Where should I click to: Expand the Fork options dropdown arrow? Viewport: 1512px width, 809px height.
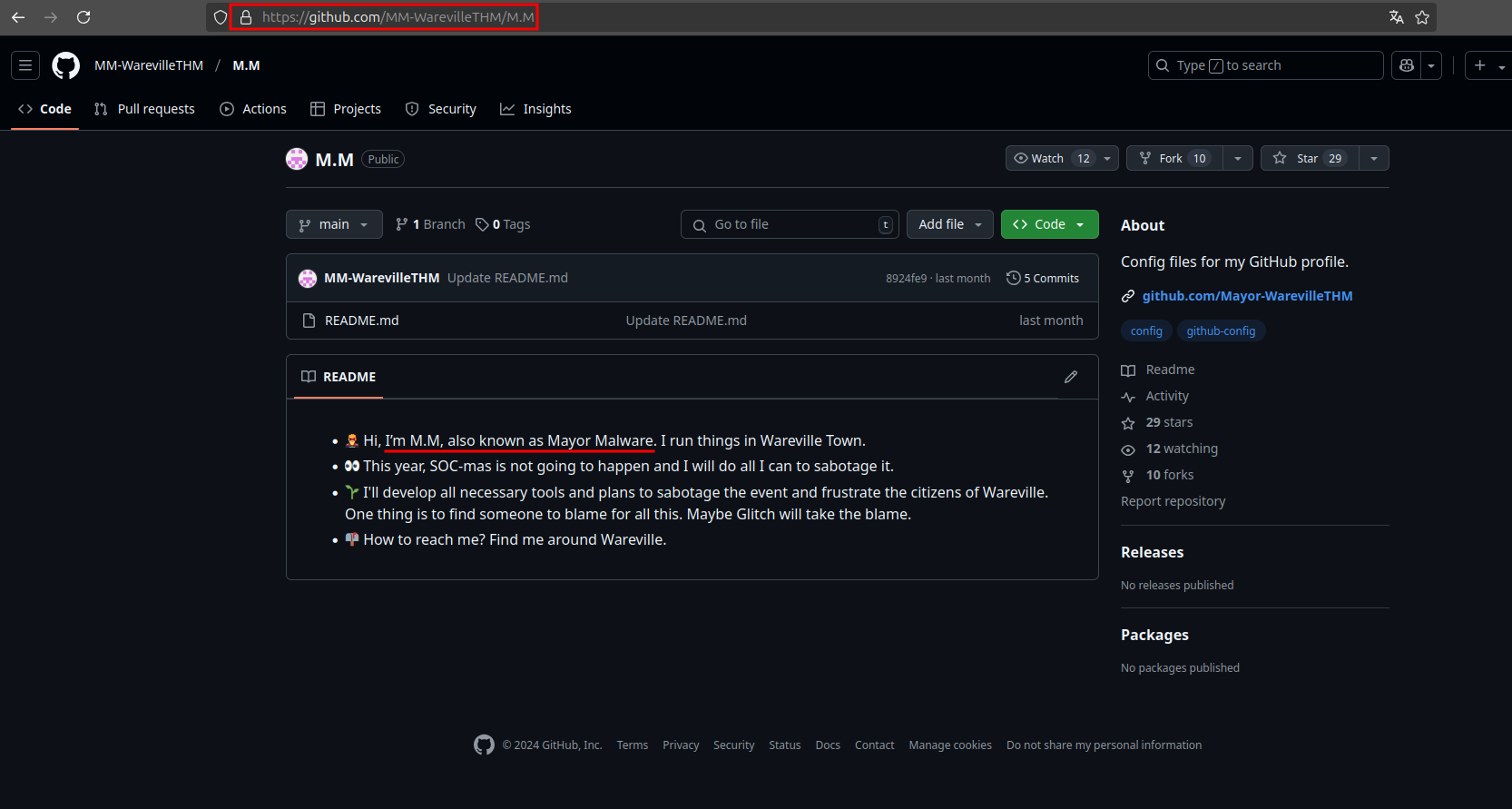1238,158
